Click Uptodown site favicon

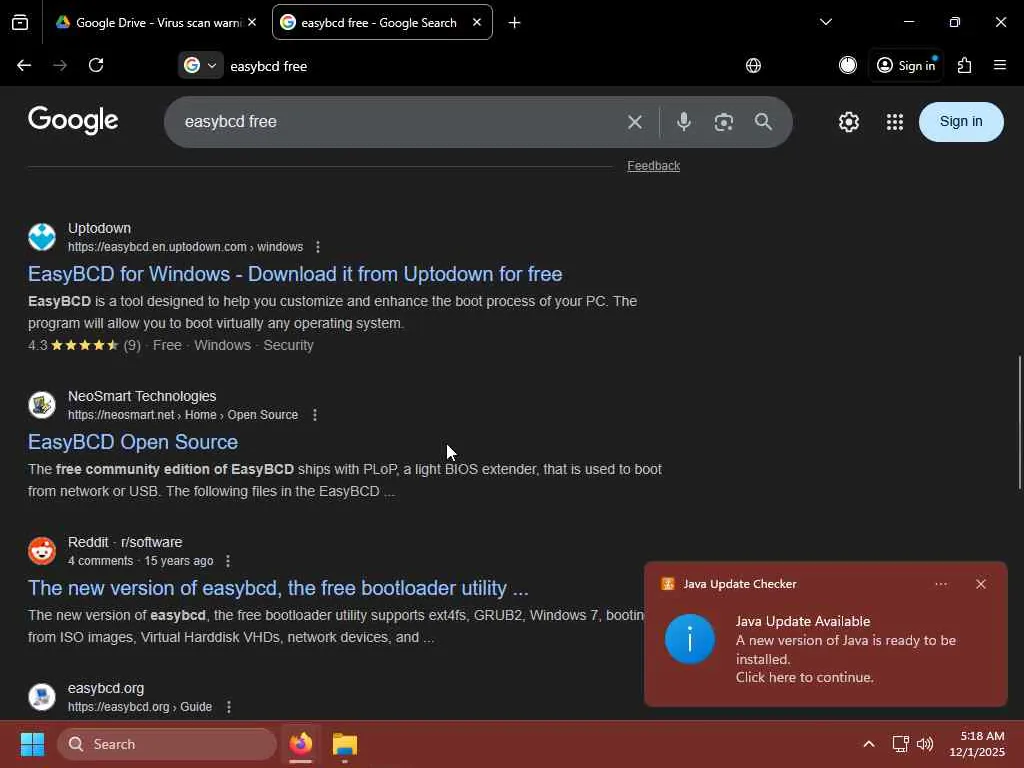[x=42, y=237]
